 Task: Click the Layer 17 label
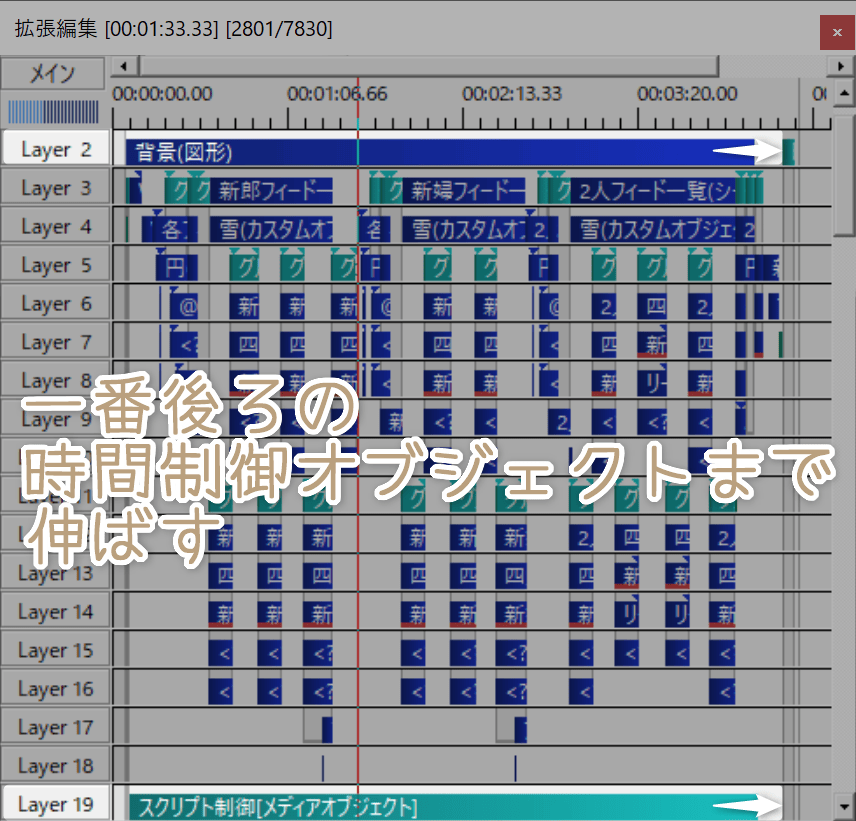tap(55, 726)
